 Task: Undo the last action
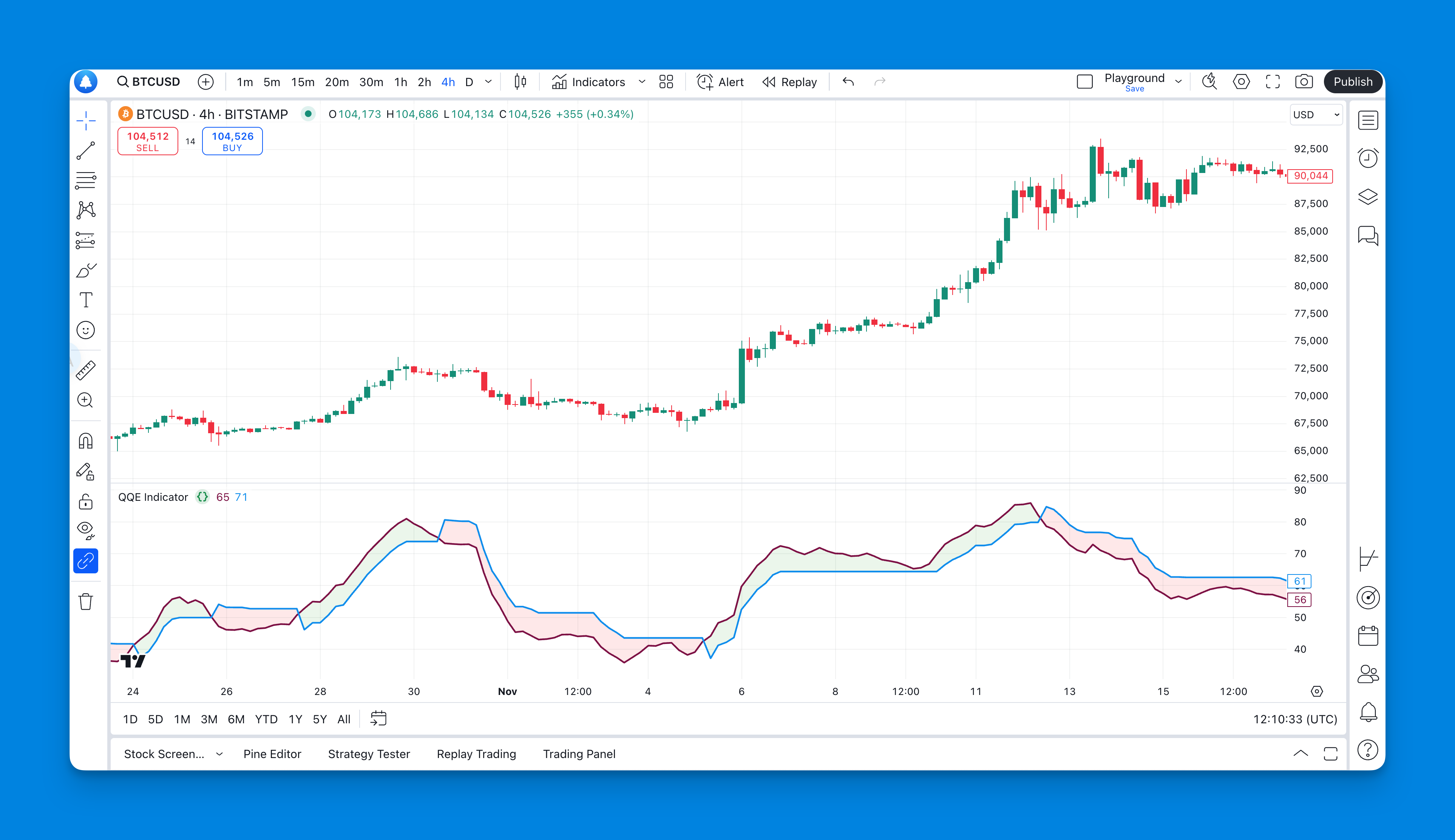848,82
